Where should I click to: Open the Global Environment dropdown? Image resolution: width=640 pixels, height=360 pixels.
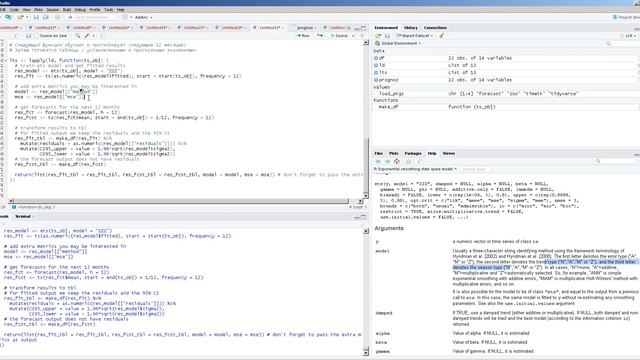[x=398, y=43]
